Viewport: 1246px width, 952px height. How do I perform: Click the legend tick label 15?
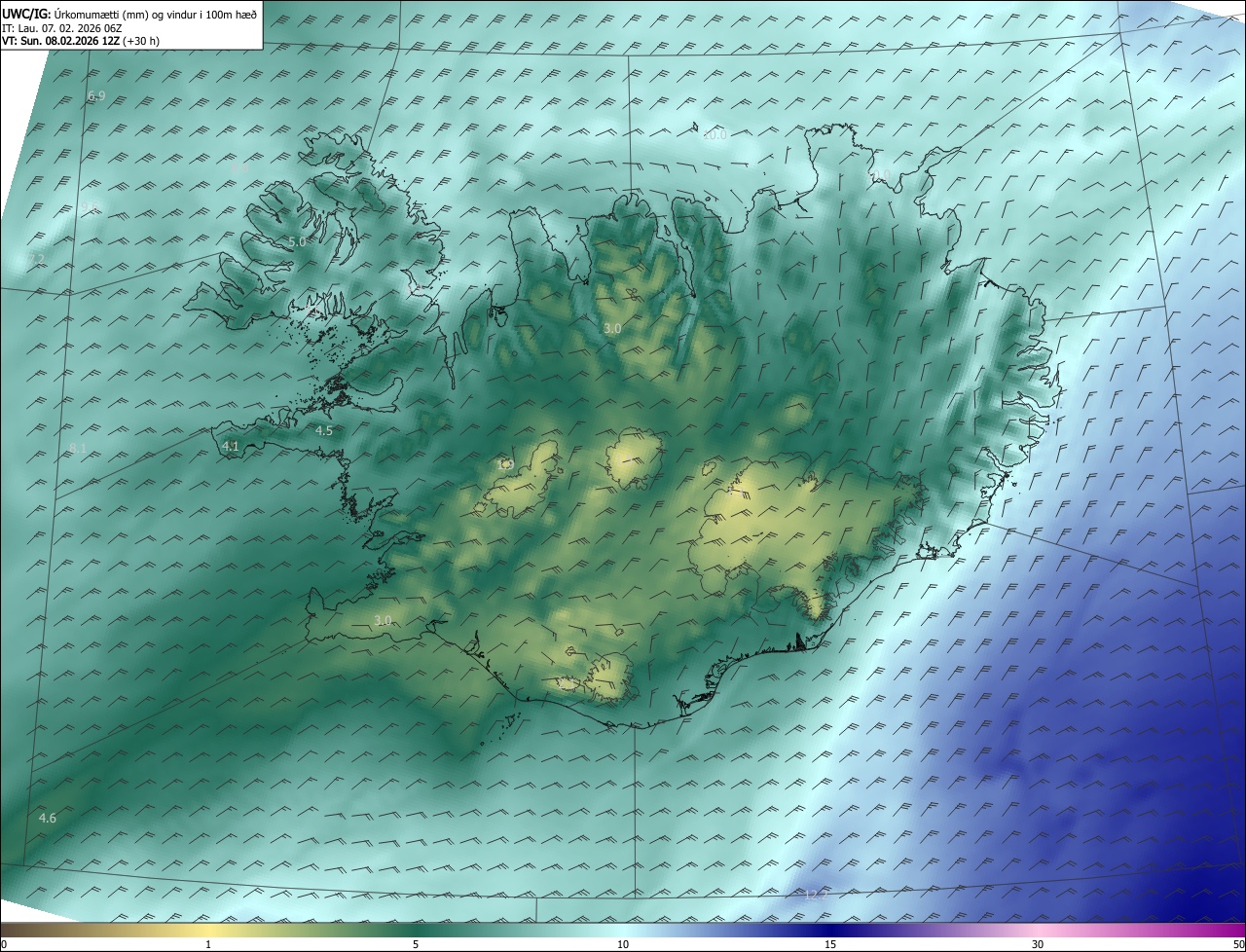click(x=830, y=944)
